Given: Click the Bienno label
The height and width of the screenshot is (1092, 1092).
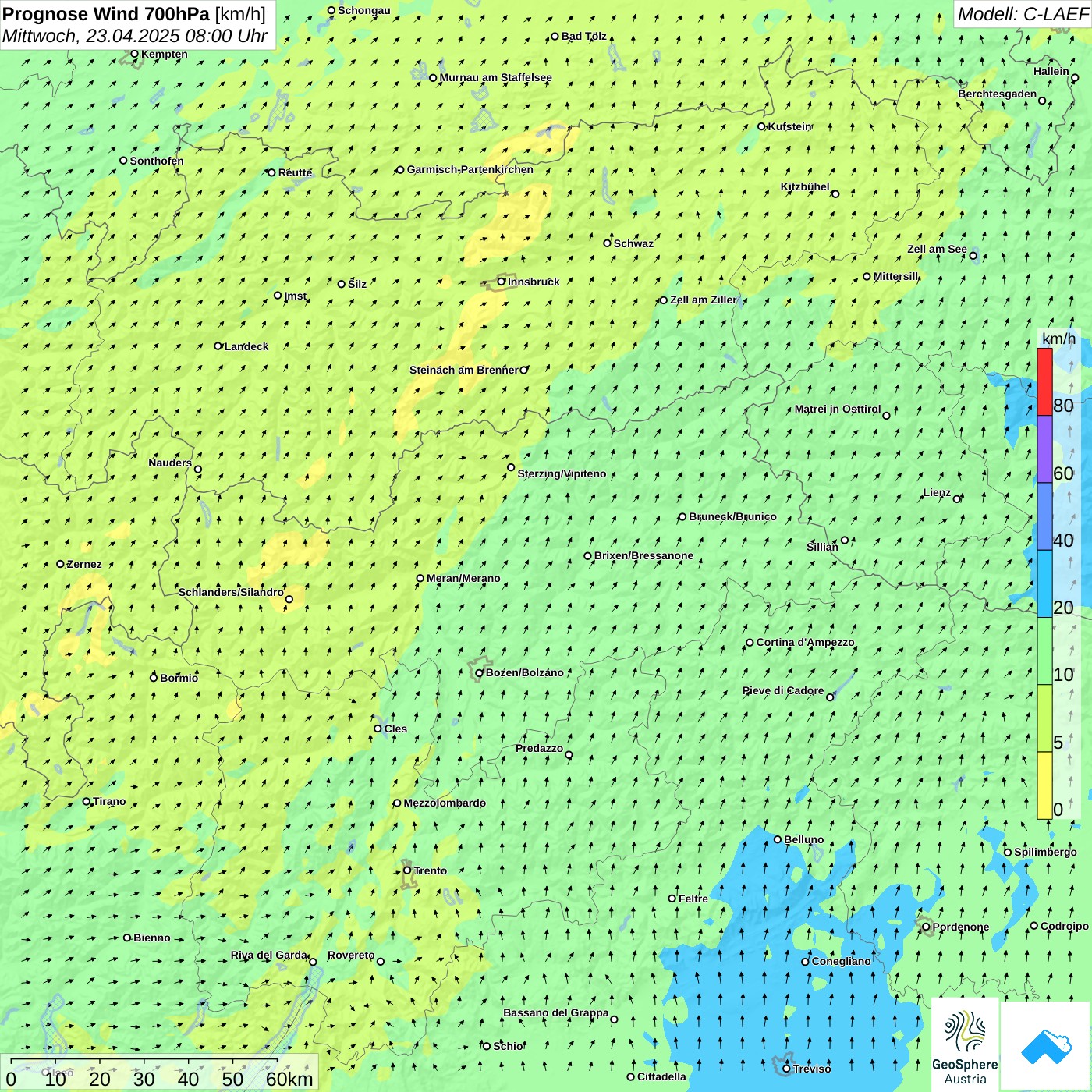Looking at the screenshot, I should pos(152,938).
